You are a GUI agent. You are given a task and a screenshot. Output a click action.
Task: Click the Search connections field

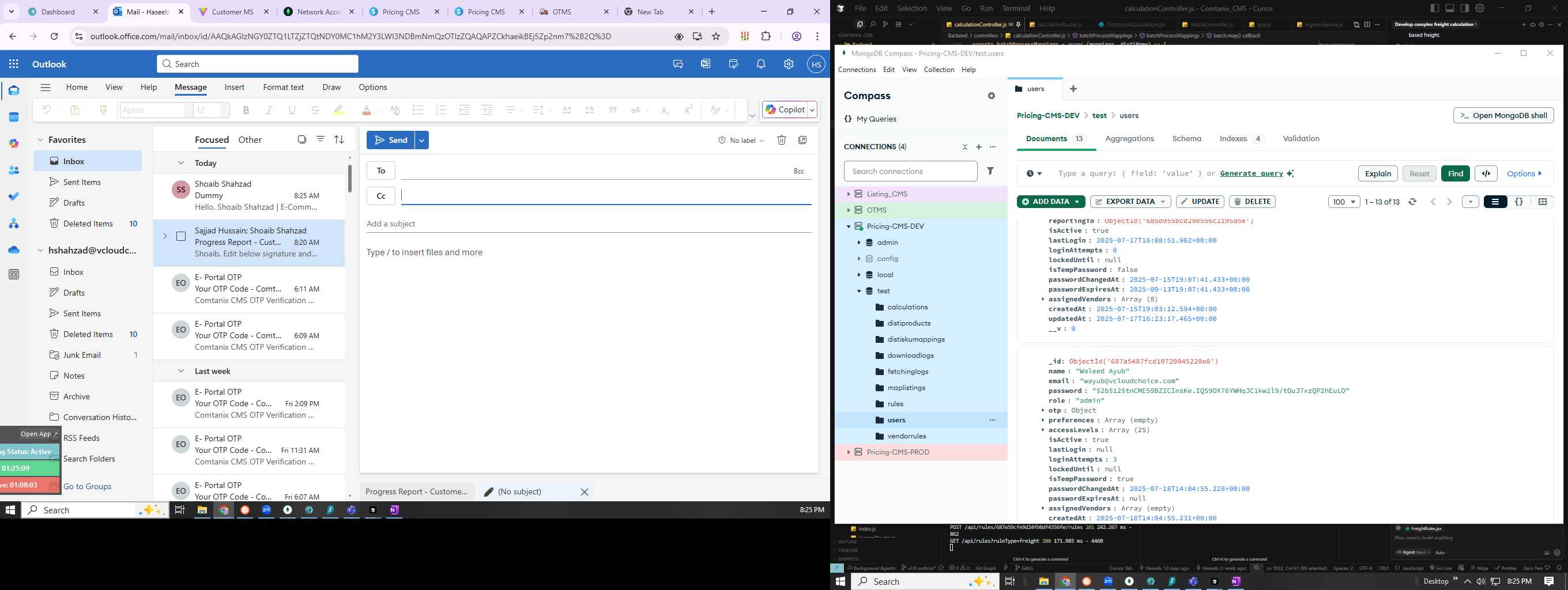[x=910, y=172]
